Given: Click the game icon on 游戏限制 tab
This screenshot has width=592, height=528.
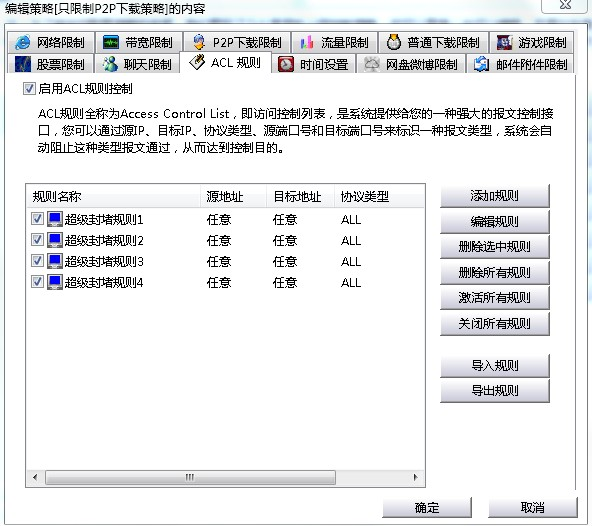Looking at the screenshot, I should (x=504, y=42).
